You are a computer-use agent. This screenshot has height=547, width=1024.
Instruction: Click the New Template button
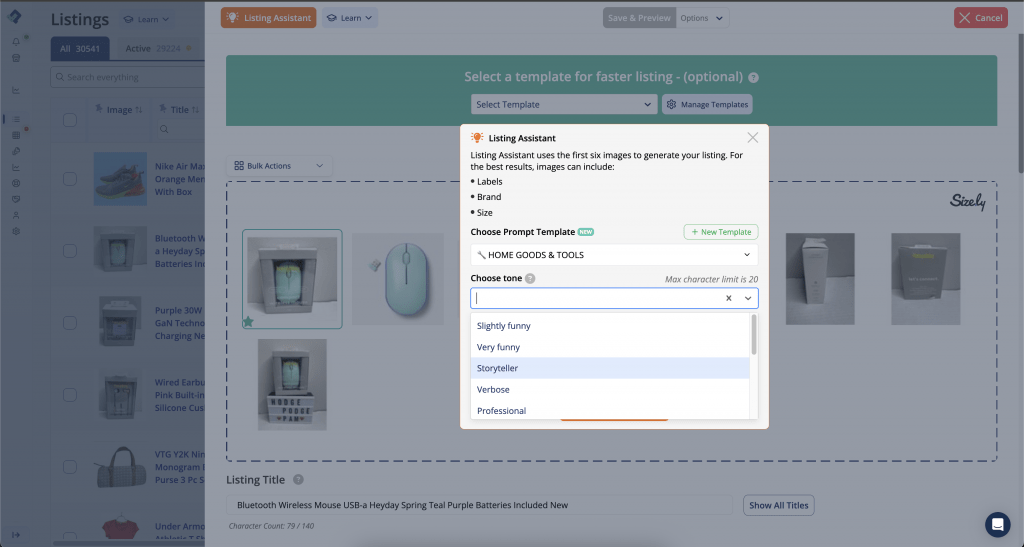pos(720,232)
